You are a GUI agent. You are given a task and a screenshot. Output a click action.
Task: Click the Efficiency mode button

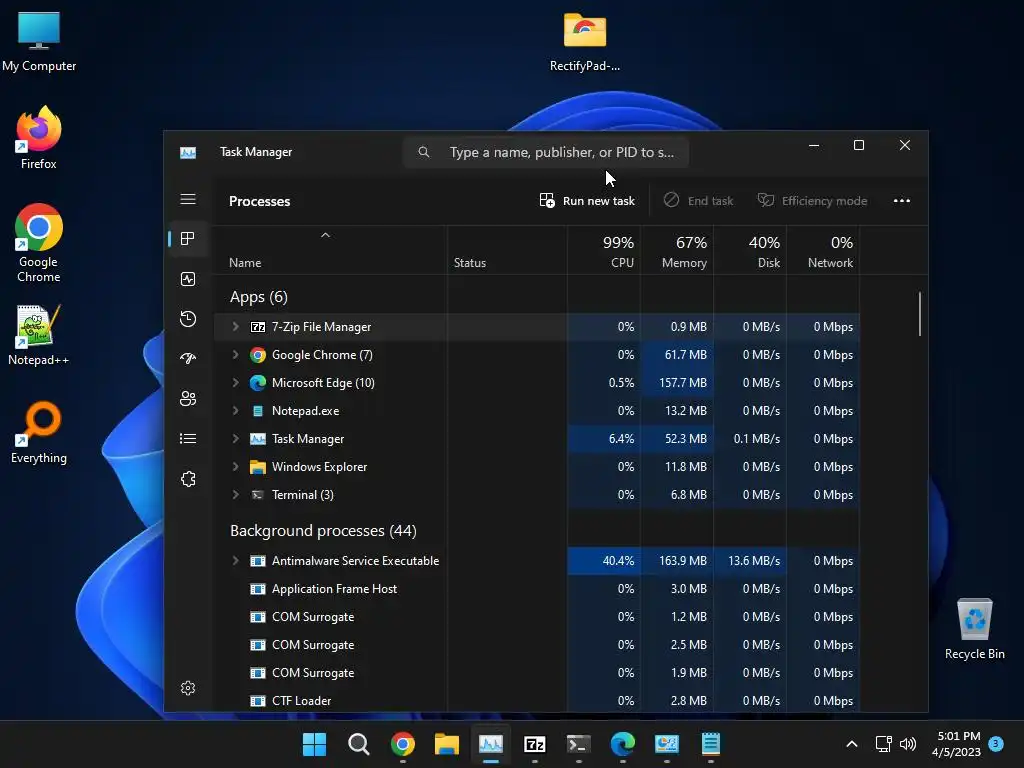click(x=812, y=201)
